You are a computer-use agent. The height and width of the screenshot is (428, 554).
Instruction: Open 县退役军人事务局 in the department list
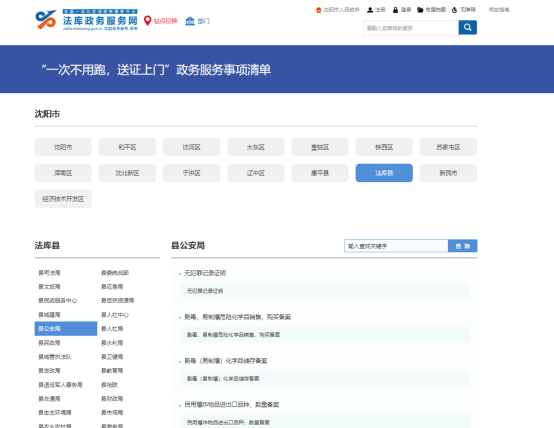coord(60,385)
